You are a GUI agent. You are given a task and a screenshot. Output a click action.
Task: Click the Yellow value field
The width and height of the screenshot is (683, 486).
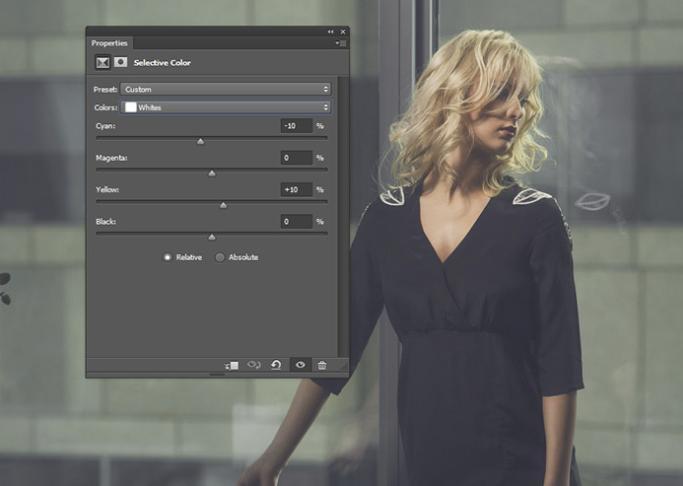[x=296, y=189]
